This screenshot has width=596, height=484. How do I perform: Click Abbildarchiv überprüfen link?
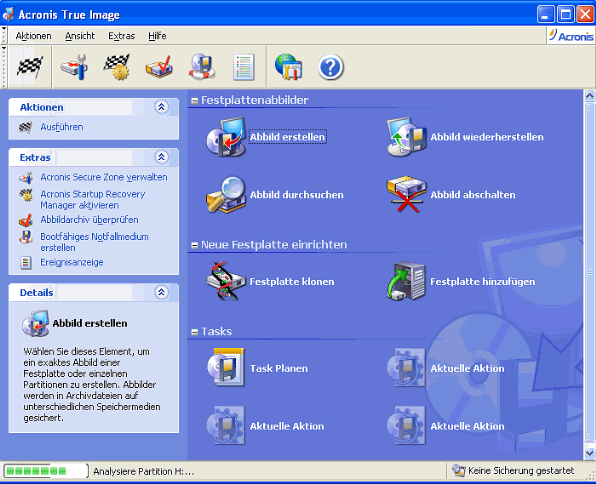[x=89, y=220]
